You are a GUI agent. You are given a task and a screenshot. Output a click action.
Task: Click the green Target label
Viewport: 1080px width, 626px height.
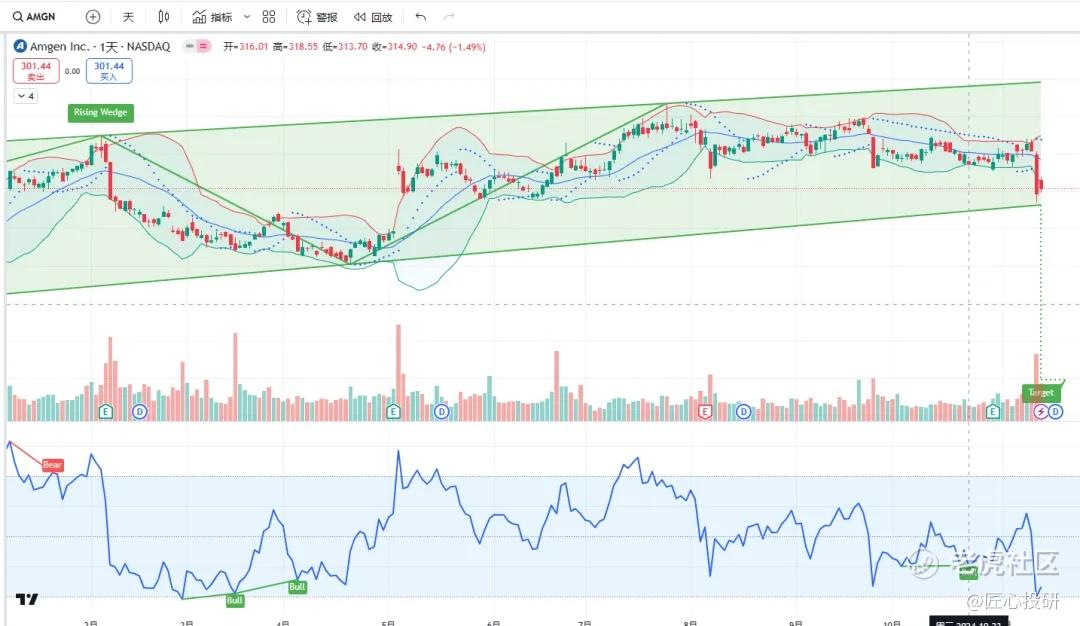pyautogui.click(x=1041, y=393)
